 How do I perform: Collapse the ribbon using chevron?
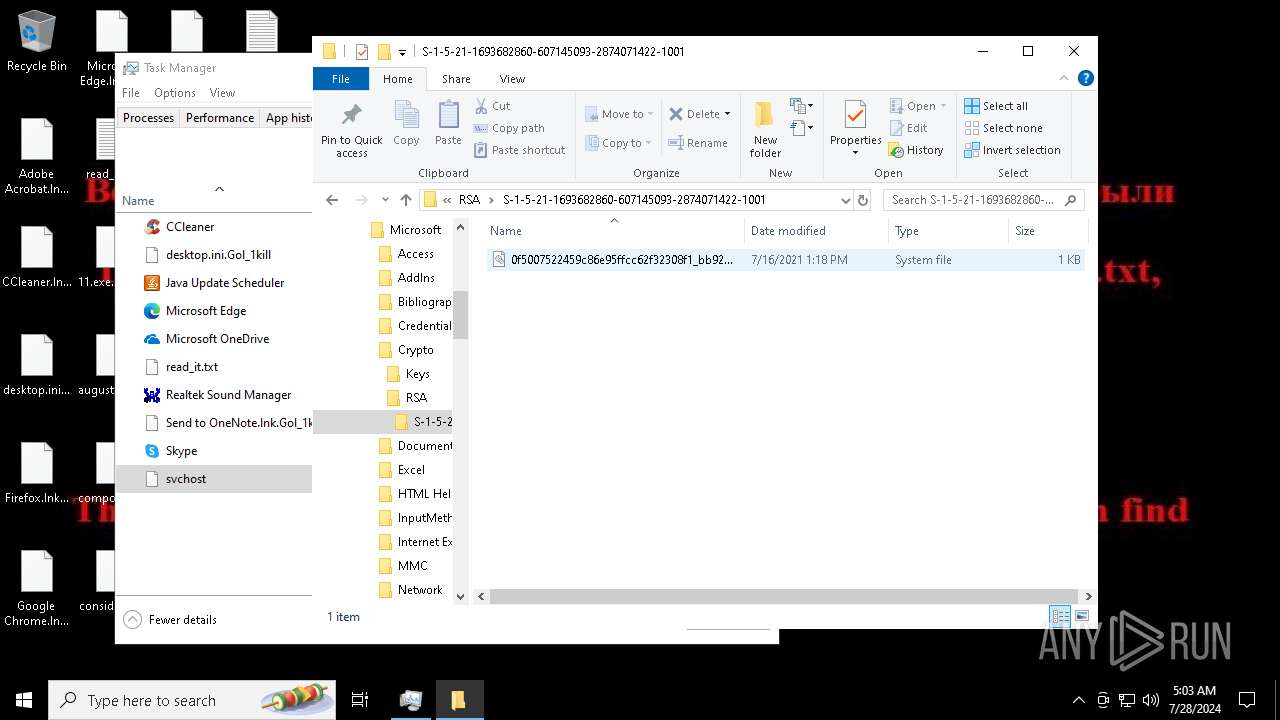point(1066,78)
